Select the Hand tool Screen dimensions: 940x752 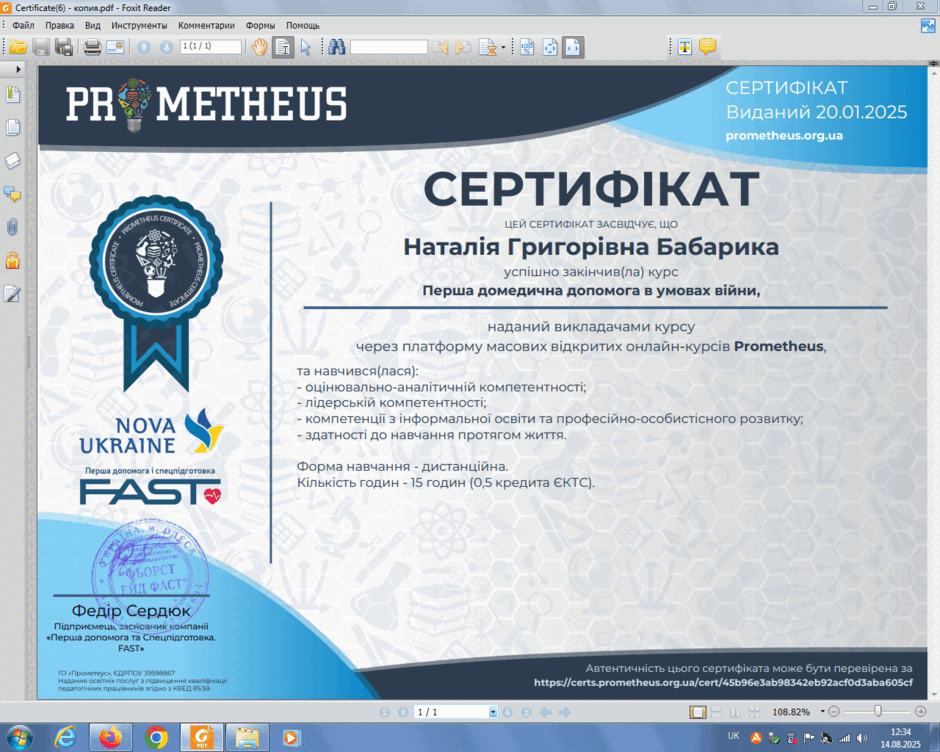tap(260, 47)
